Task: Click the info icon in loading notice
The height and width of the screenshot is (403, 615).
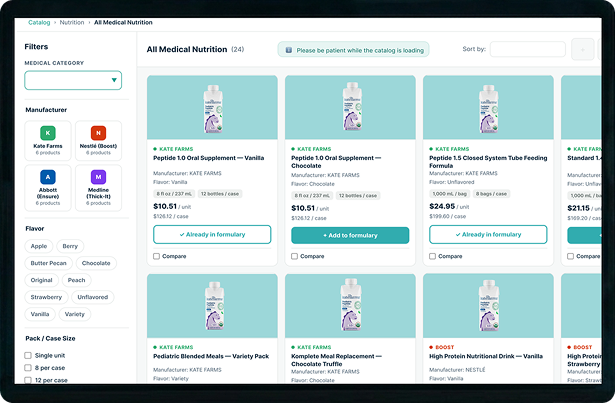Action: pyautogui.click(x=289, y=50)
